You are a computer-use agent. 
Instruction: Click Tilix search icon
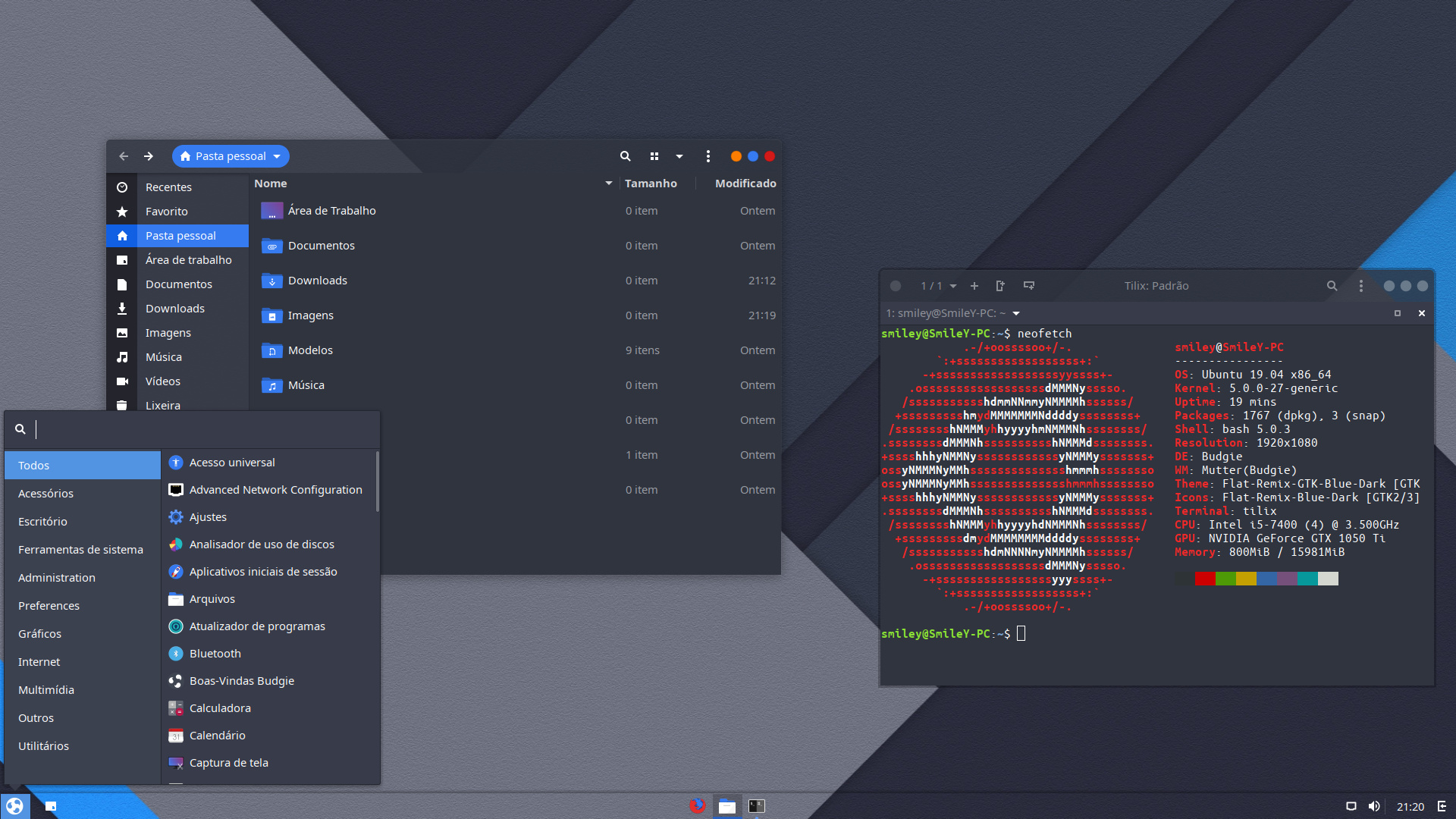(x=1332, y=286)
